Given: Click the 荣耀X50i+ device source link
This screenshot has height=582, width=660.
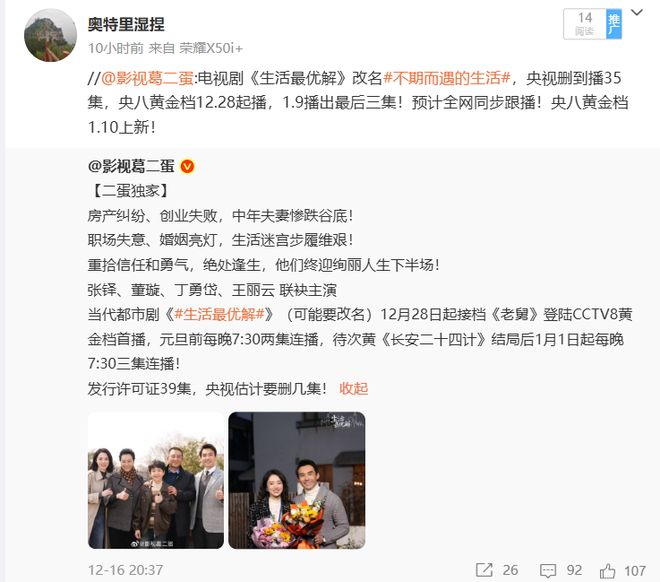Looking at the screenshot, I should (211, 48).
